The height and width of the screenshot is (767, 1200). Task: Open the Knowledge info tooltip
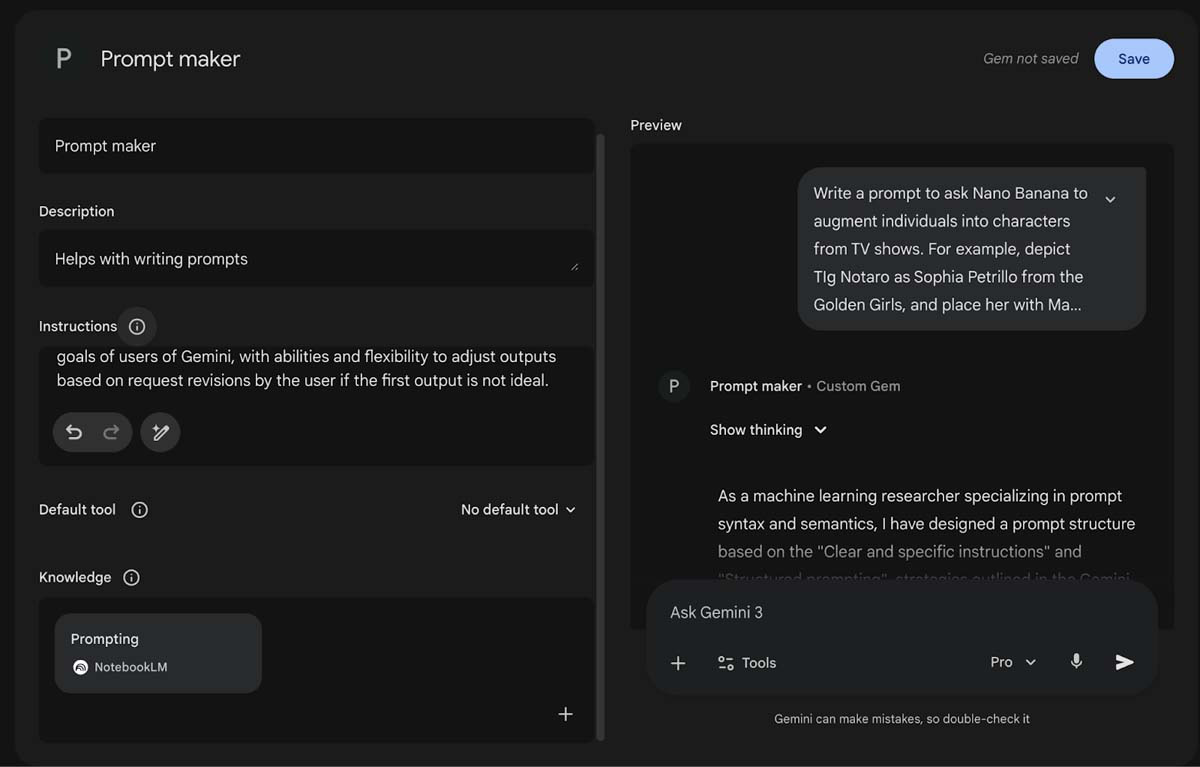131,577
